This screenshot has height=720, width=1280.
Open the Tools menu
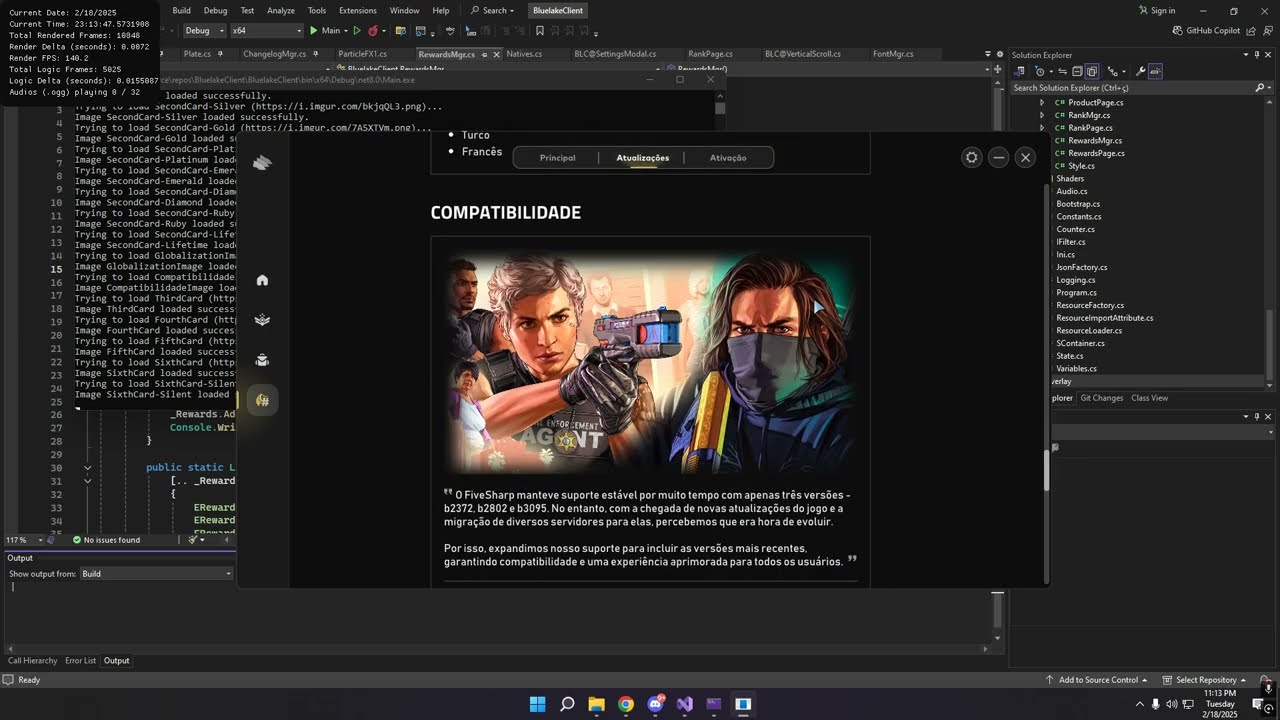click(x=317, y=10)
